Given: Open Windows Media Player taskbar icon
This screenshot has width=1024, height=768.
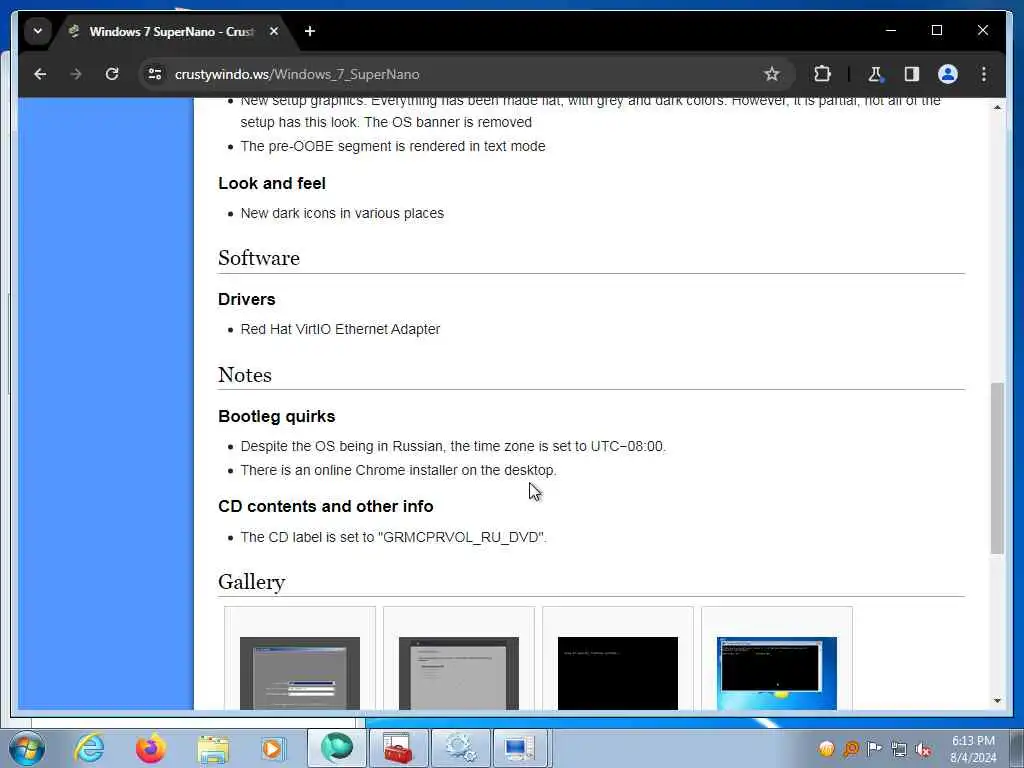Looking at the screenshot, I should coord(273,749).
